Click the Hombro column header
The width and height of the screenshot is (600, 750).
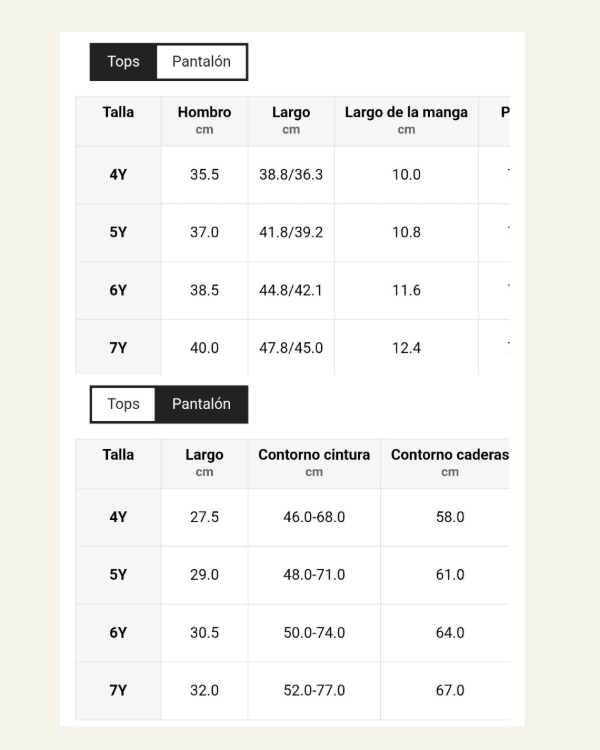pyautogui.click(x=204, y=120)
